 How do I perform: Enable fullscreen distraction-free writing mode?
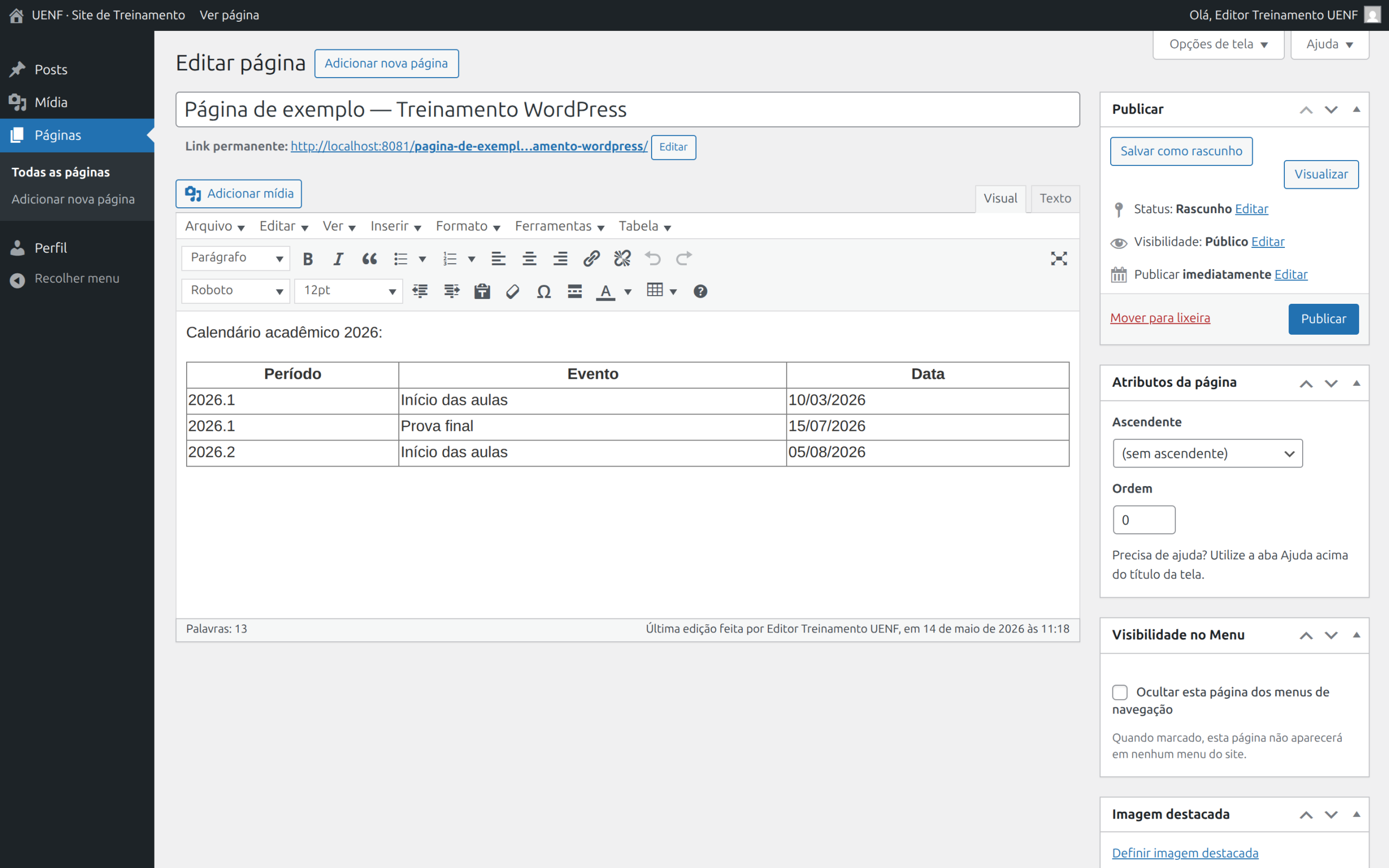click(1059, 259)
